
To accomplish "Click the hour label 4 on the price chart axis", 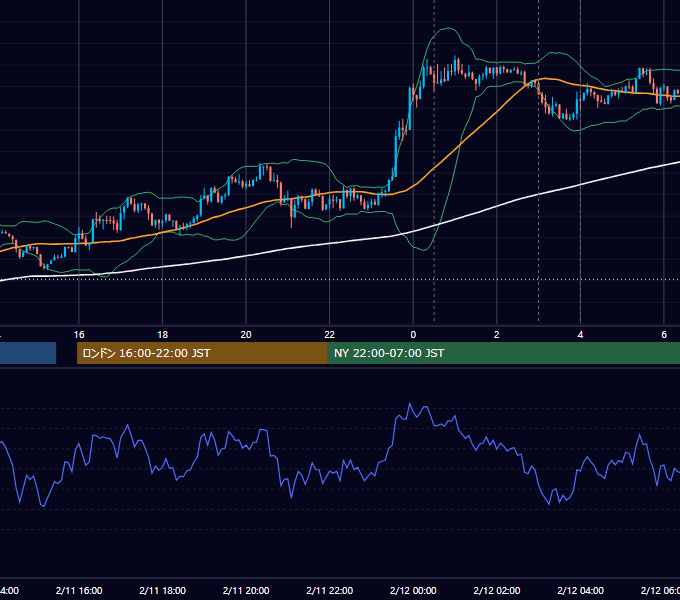I will pos(580,335).
